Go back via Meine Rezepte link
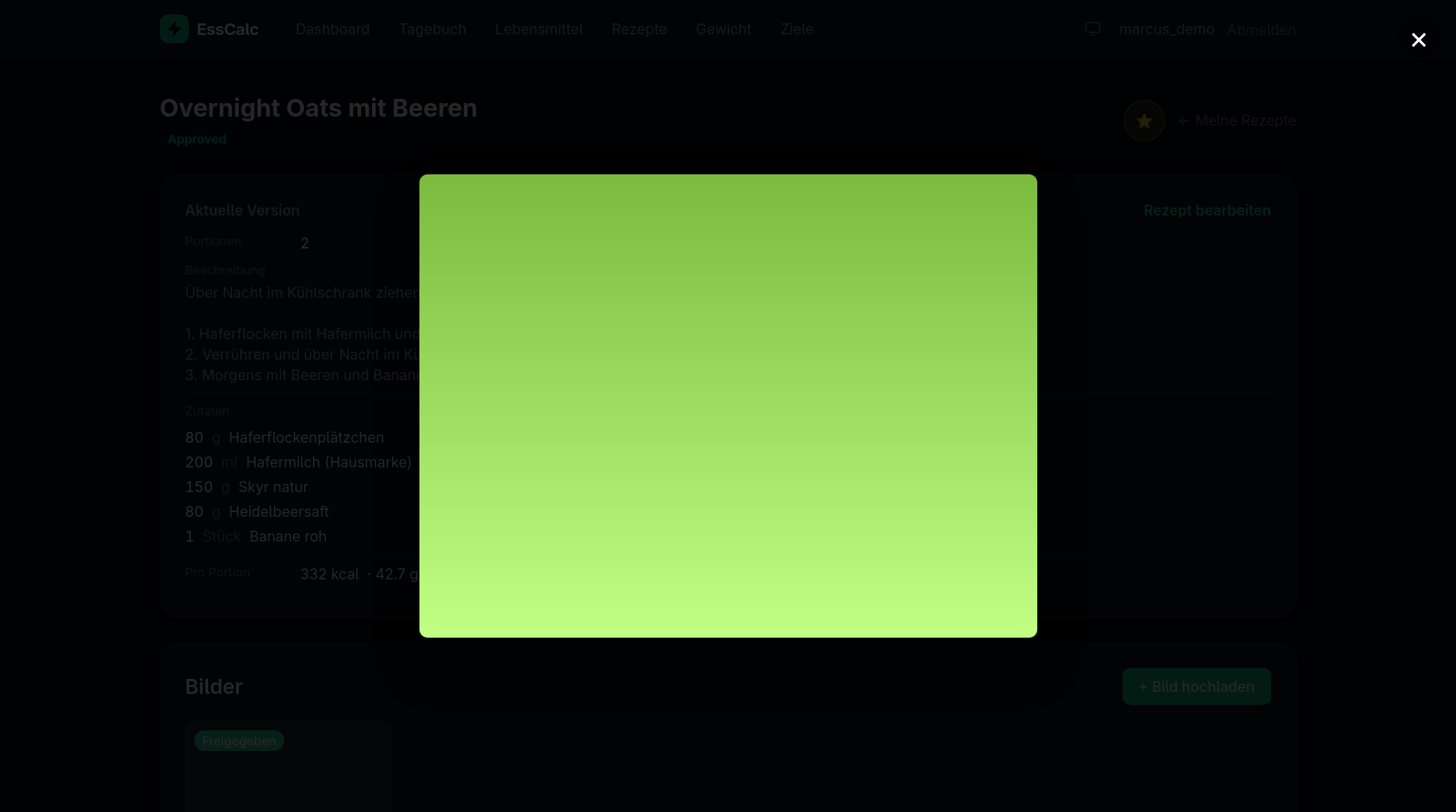The image size is (1456, 812). (1237, 121)
